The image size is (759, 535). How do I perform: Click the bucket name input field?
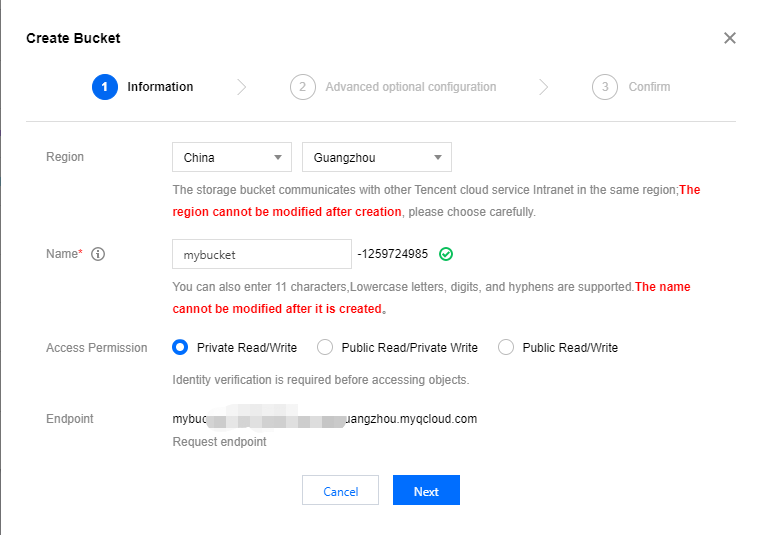(x=262, y=254)
